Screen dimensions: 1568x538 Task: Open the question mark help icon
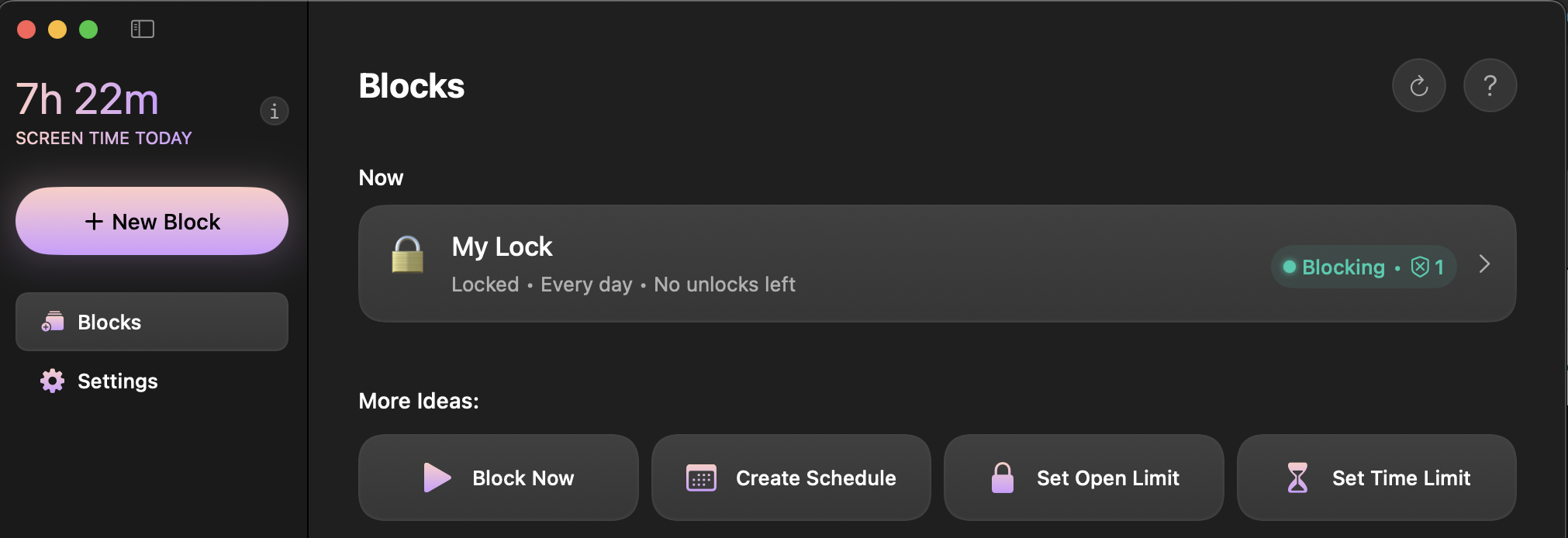point(1490,85)
